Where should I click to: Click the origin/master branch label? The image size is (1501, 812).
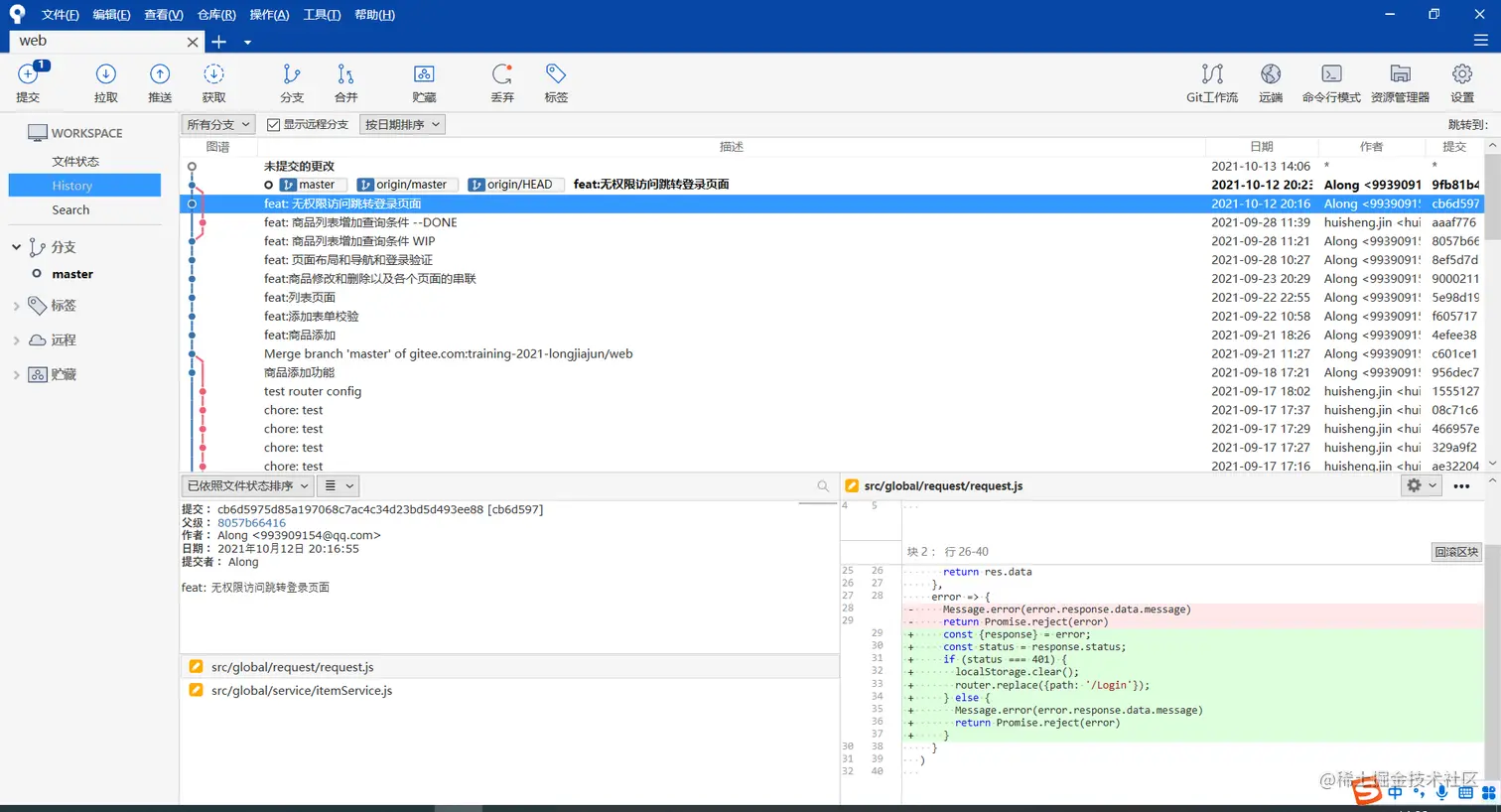(408, 185)
